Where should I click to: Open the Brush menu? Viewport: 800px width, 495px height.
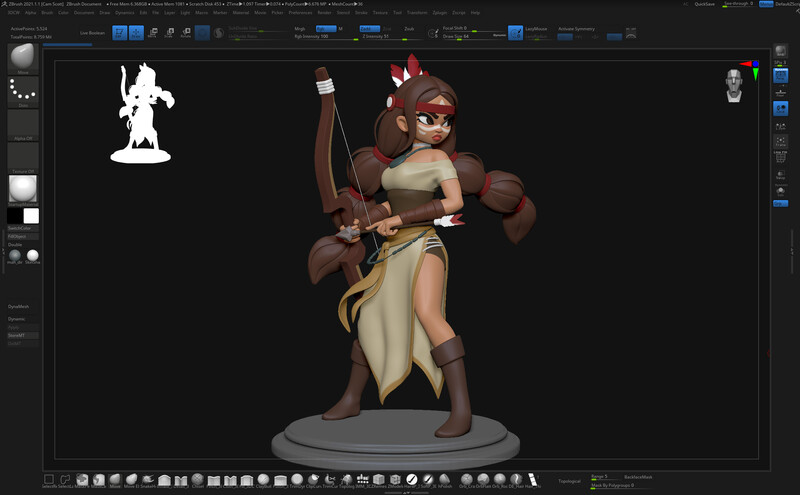point(47,12)
